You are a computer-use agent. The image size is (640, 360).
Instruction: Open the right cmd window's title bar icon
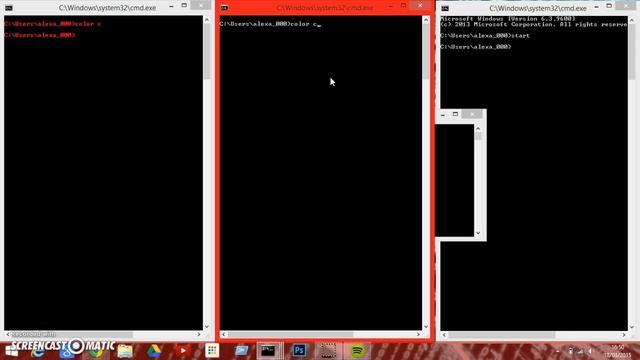click(x=445, y=8)
